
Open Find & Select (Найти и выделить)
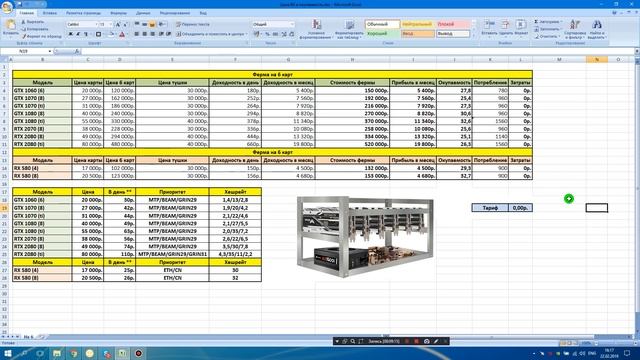coord(596,29)
